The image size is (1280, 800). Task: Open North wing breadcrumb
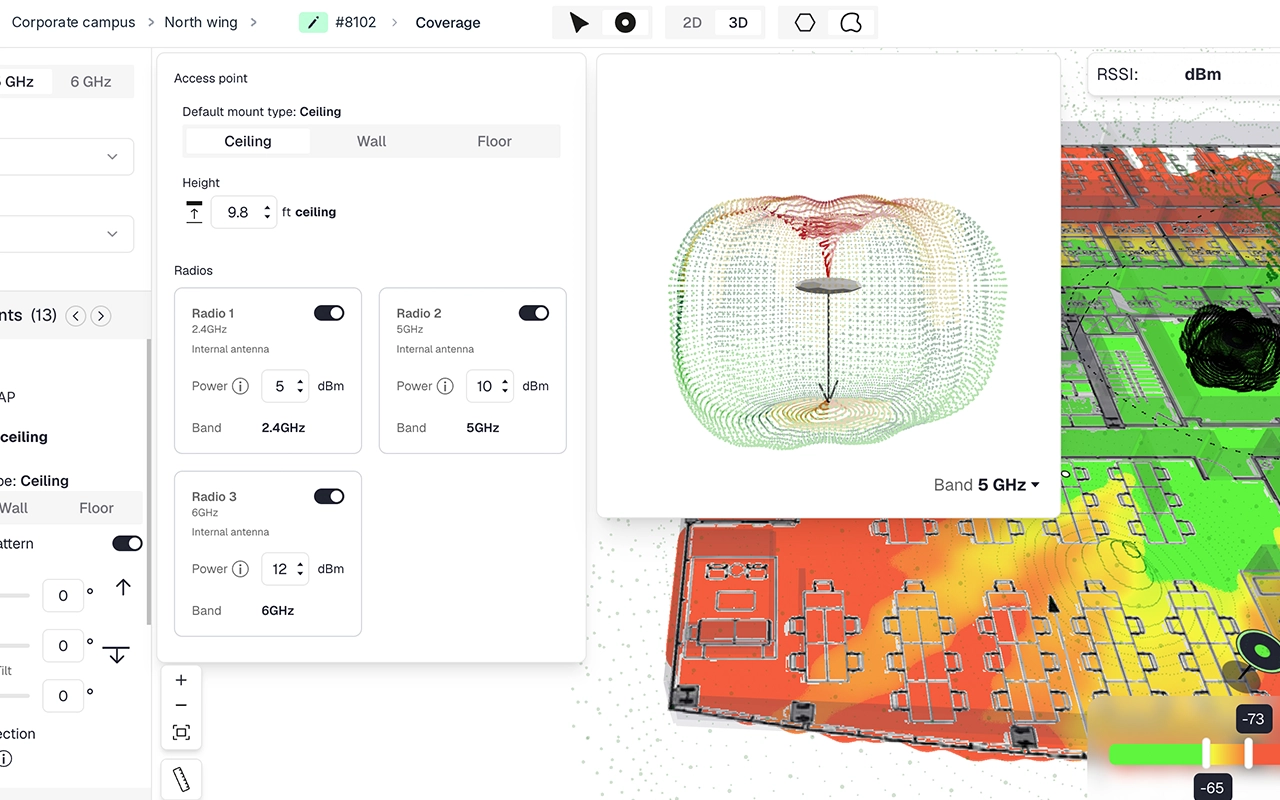point(201,22)
